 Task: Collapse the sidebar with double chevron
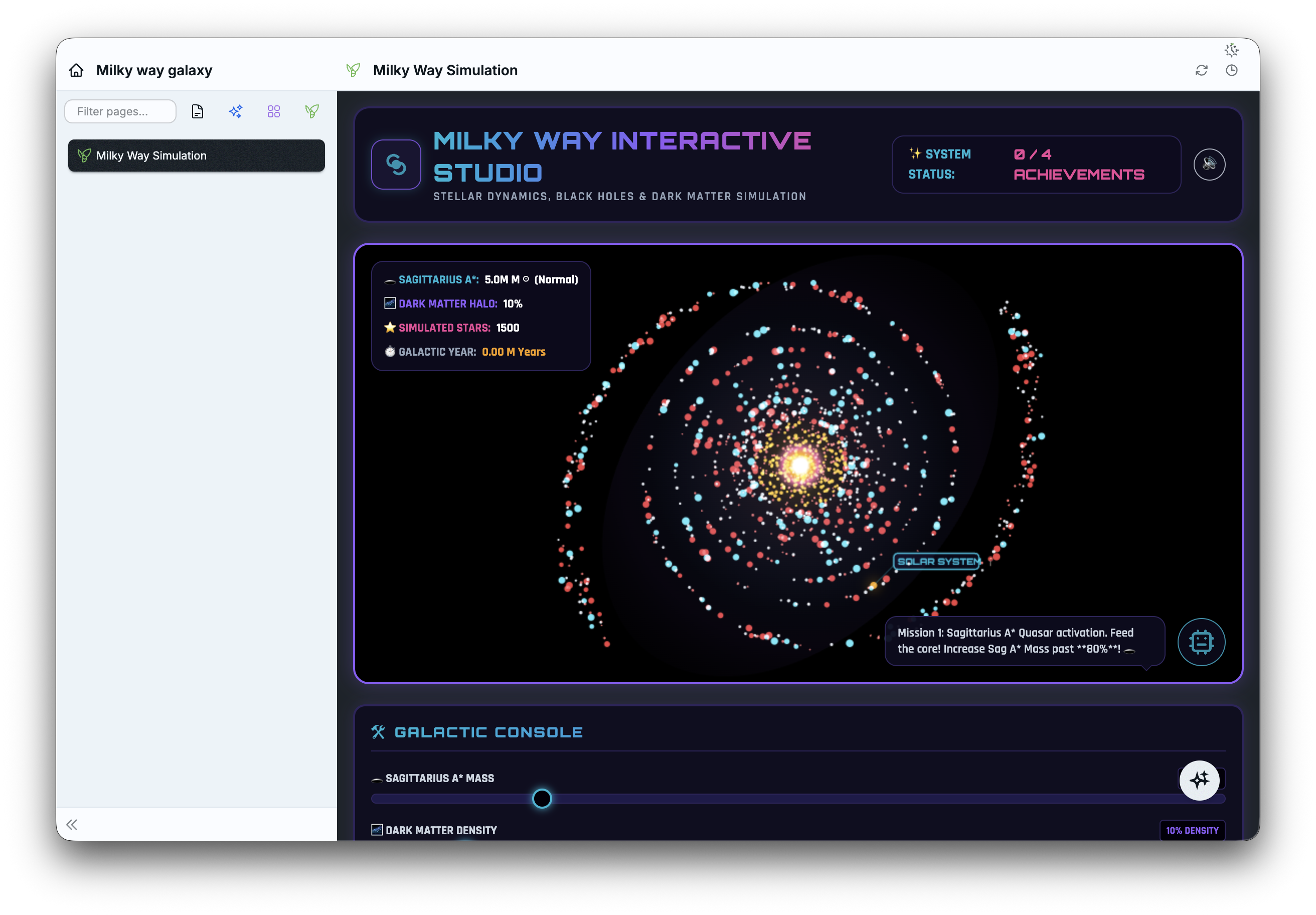pos(72,824)
